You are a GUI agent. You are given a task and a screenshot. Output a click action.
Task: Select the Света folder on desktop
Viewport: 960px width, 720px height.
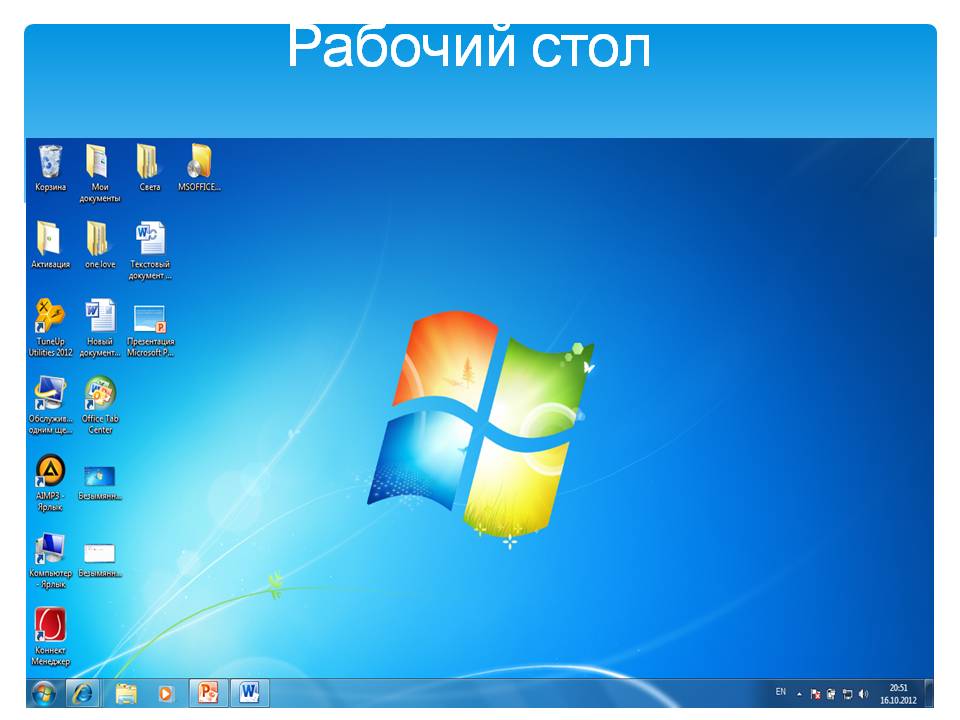pyautogui.click(x=148, y=162)
